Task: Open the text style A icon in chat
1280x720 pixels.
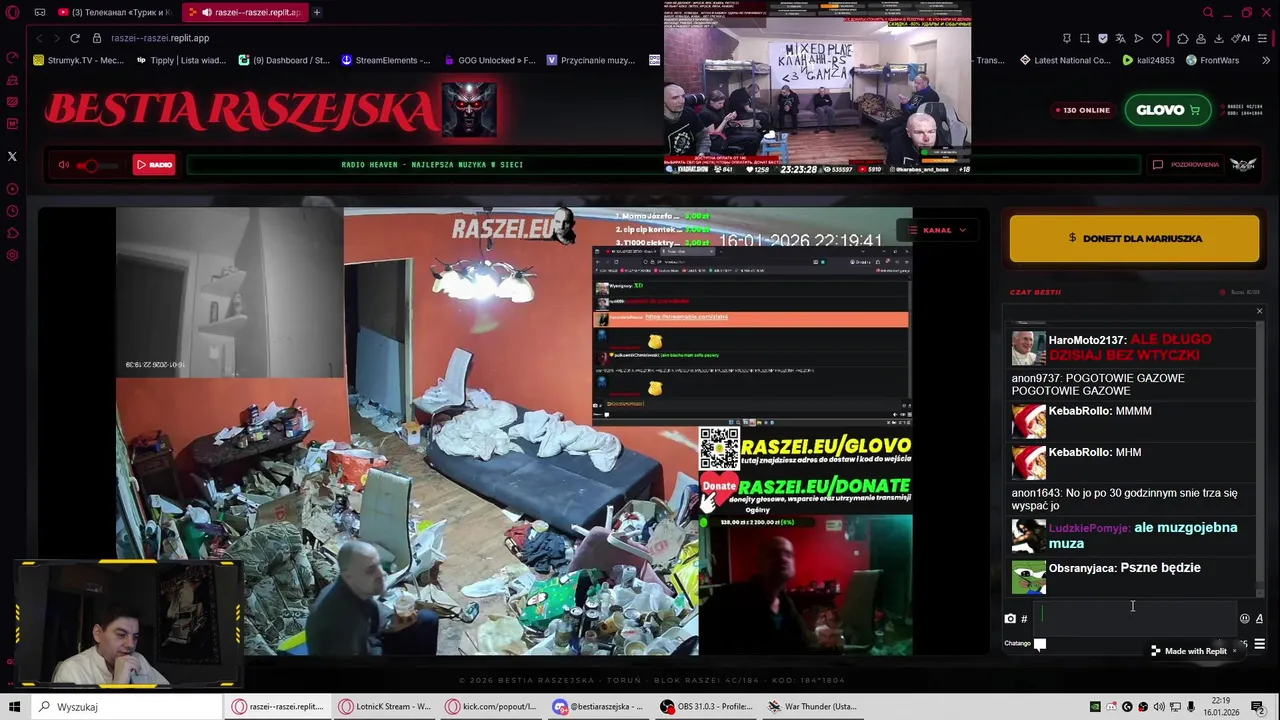Action: click(1259, 619)
